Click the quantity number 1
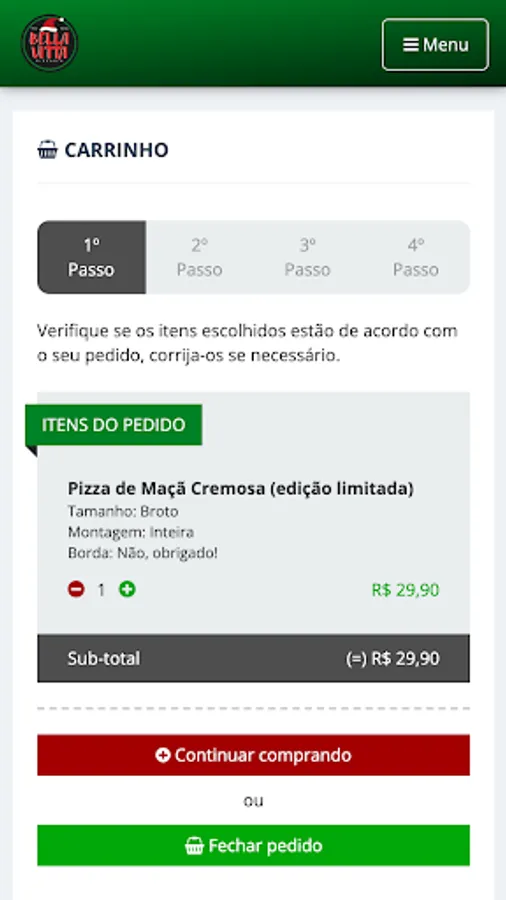 pos(101,590)
